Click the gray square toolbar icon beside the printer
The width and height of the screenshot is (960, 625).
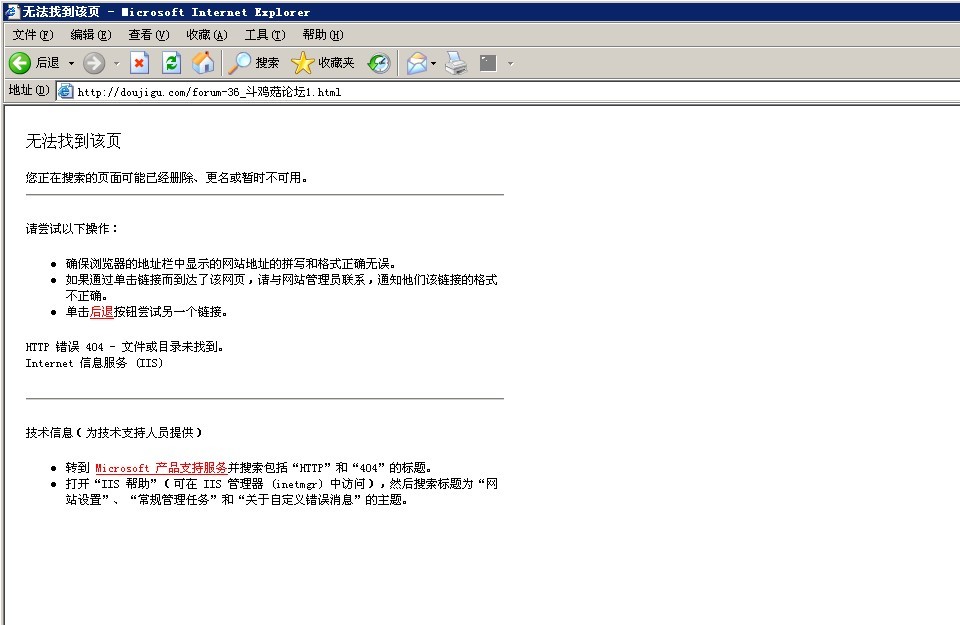[x=488, y=62]
